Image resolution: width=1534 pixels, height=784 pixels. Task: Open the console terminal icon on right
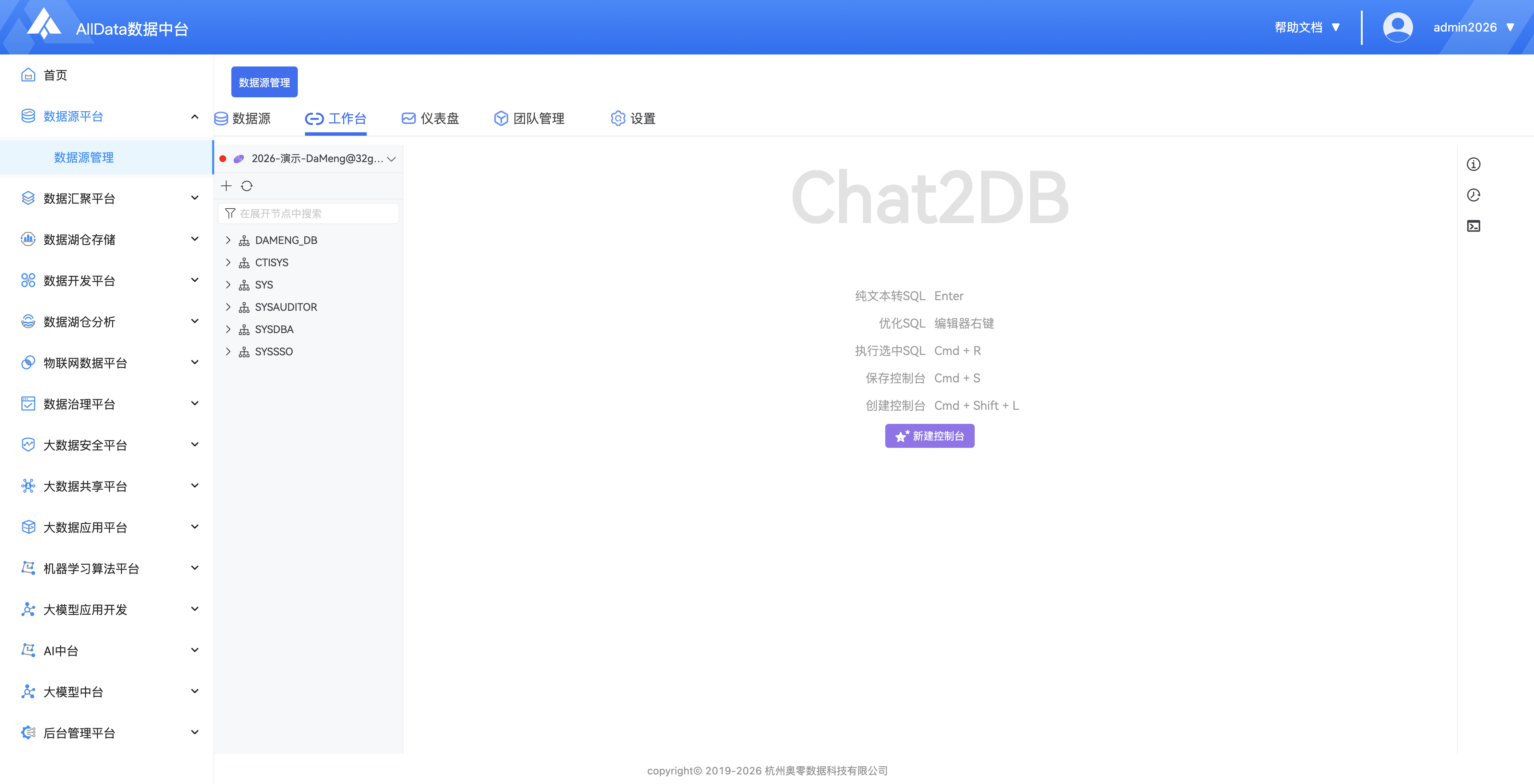(x=1473, y=226)
